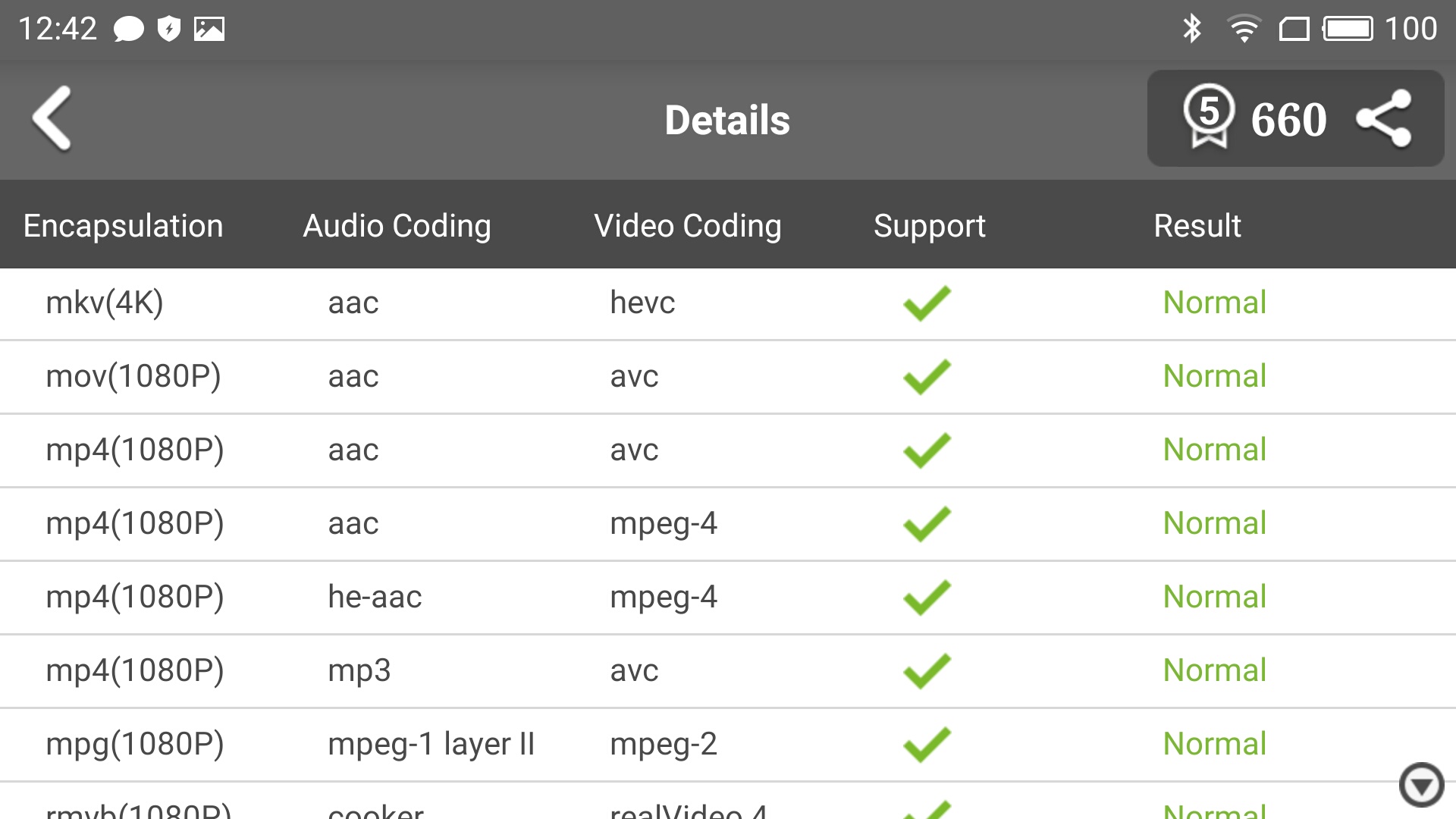The image size is (1456, 819).
Task: Tap the scroll-down circle arrow
Action: [1421, 785]
